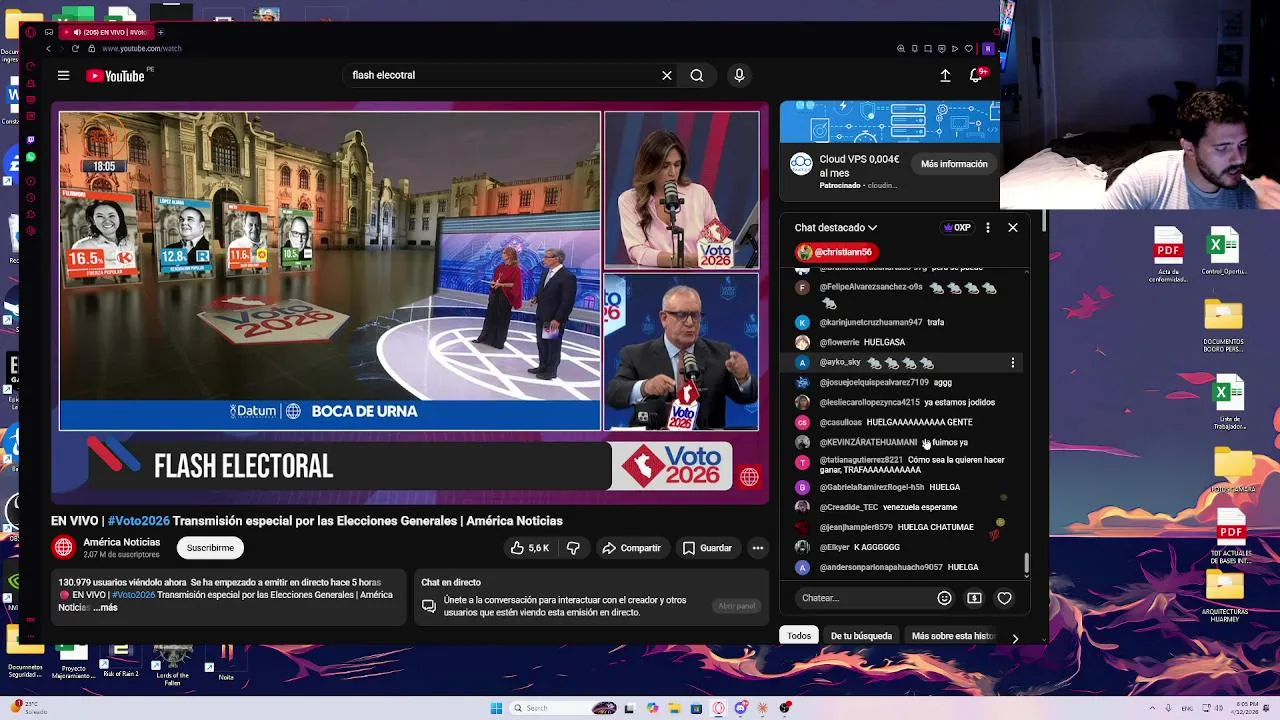Subscribe to América Noticias via Suscribirme
The height and width of the screenshot is (720, 1280).
click(210, 548)
